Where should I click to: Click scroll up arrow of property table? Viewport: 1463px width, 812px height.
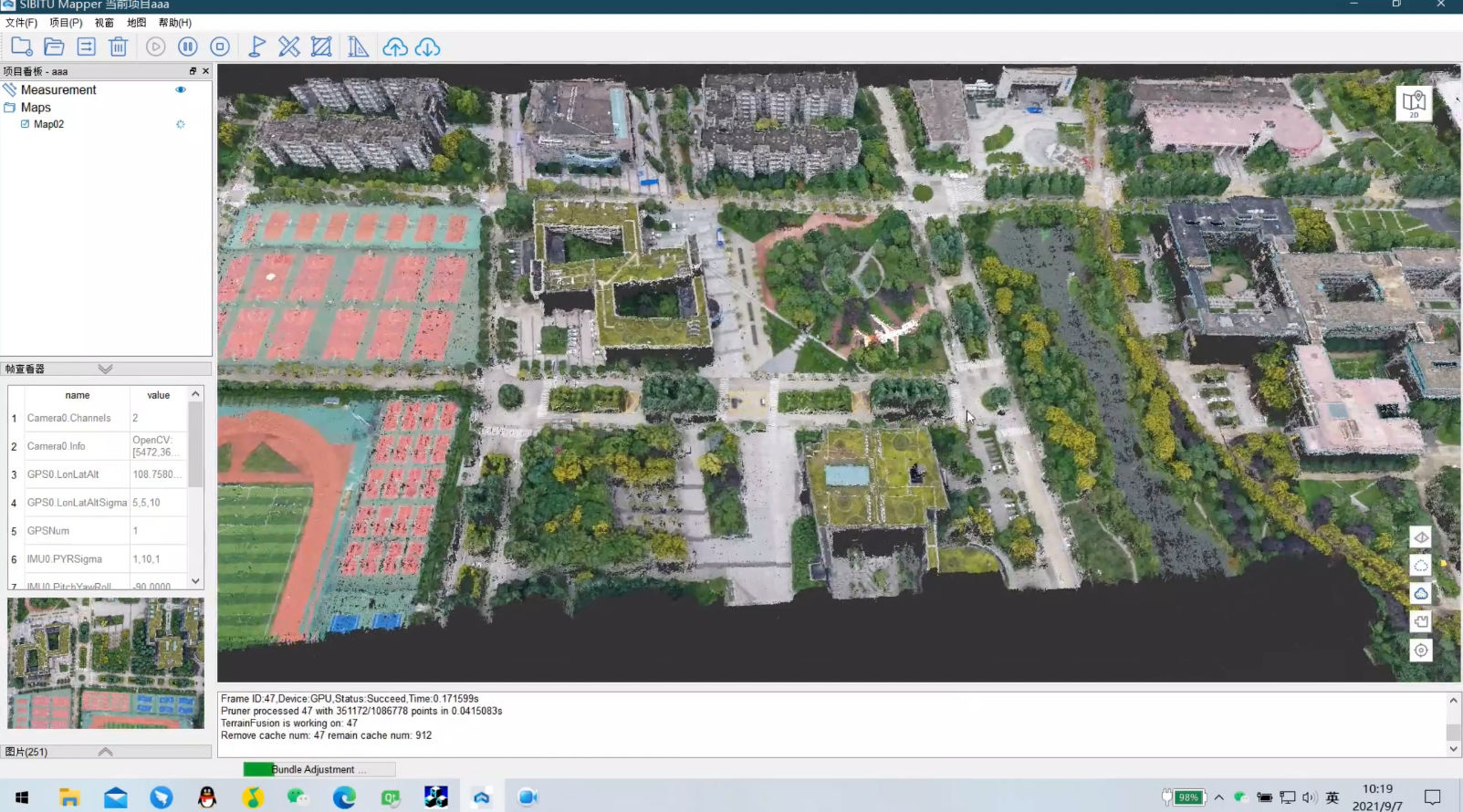(195, 393)
